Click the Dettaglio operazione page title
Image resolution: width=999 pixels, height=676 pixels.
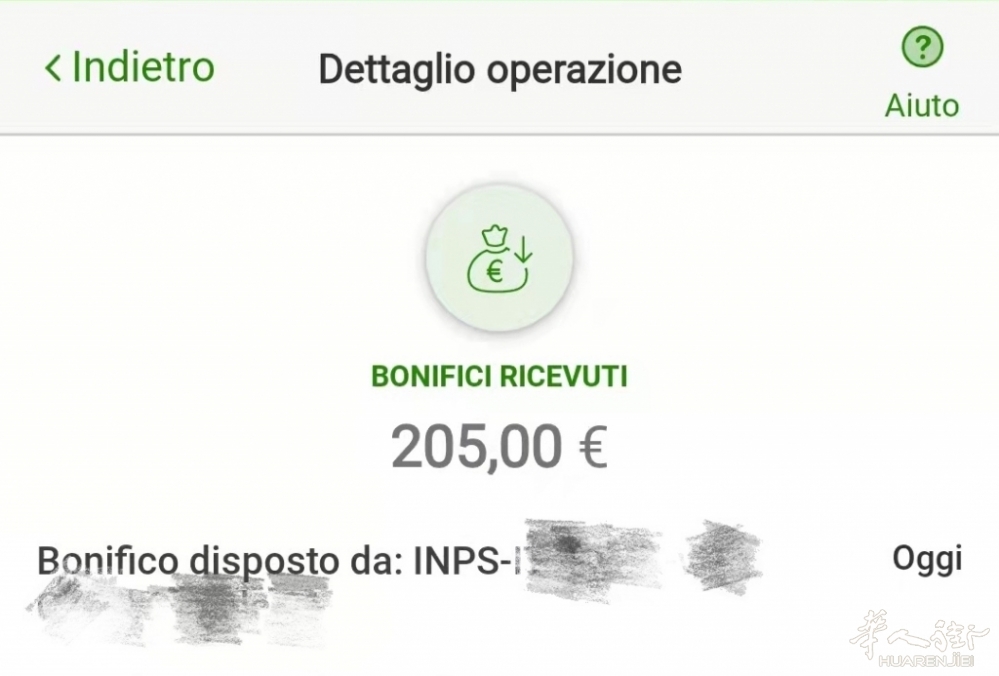pyautogui.click(x=499, y=69)
